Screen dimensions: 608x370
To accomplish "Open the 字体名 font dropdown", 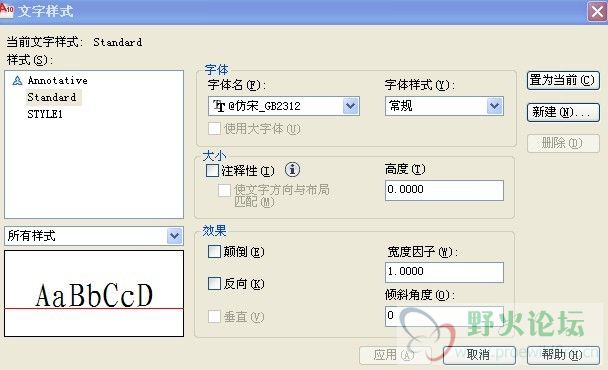I will click(351, 106).
